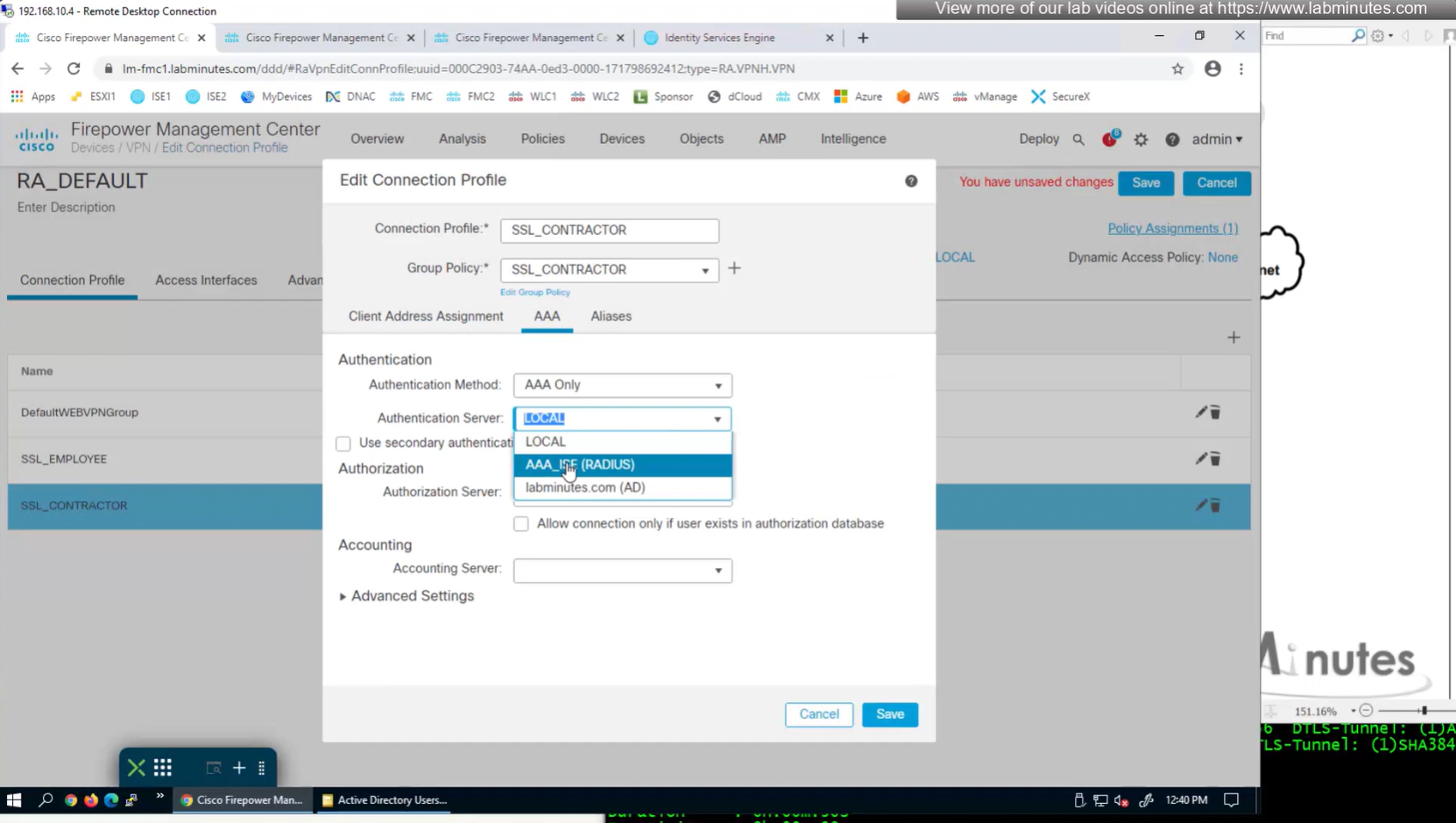
Task: Open the Edit Group Policy link
Action: (534, 293)
